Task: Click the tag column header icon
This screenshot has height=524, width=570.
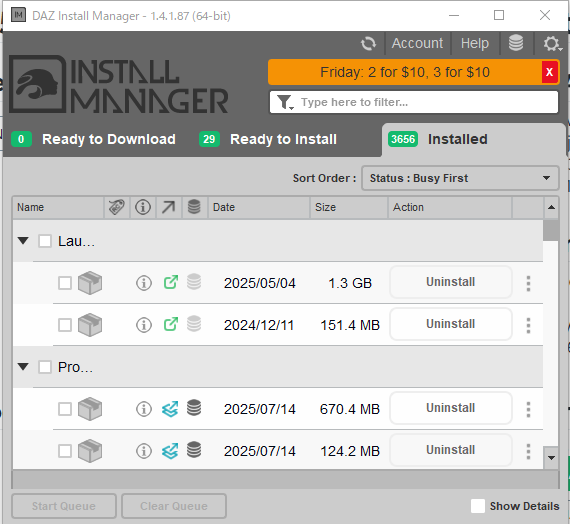Action: [117, 207]
